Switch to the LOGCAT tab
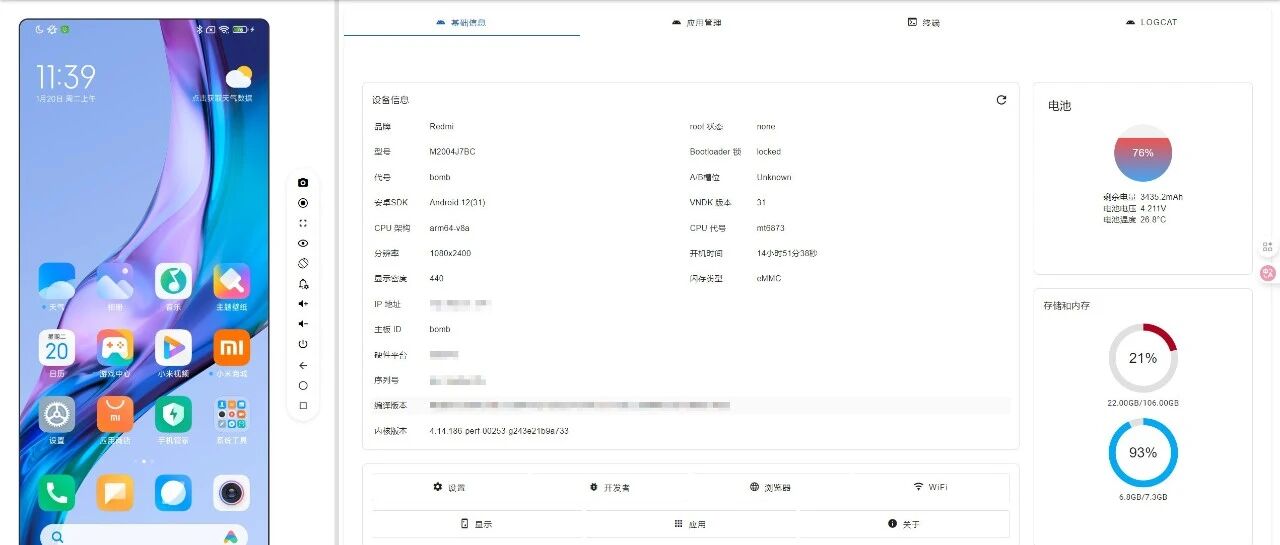The width and height of the screenshot is (1280, 545). click(x=1152, y=22)
